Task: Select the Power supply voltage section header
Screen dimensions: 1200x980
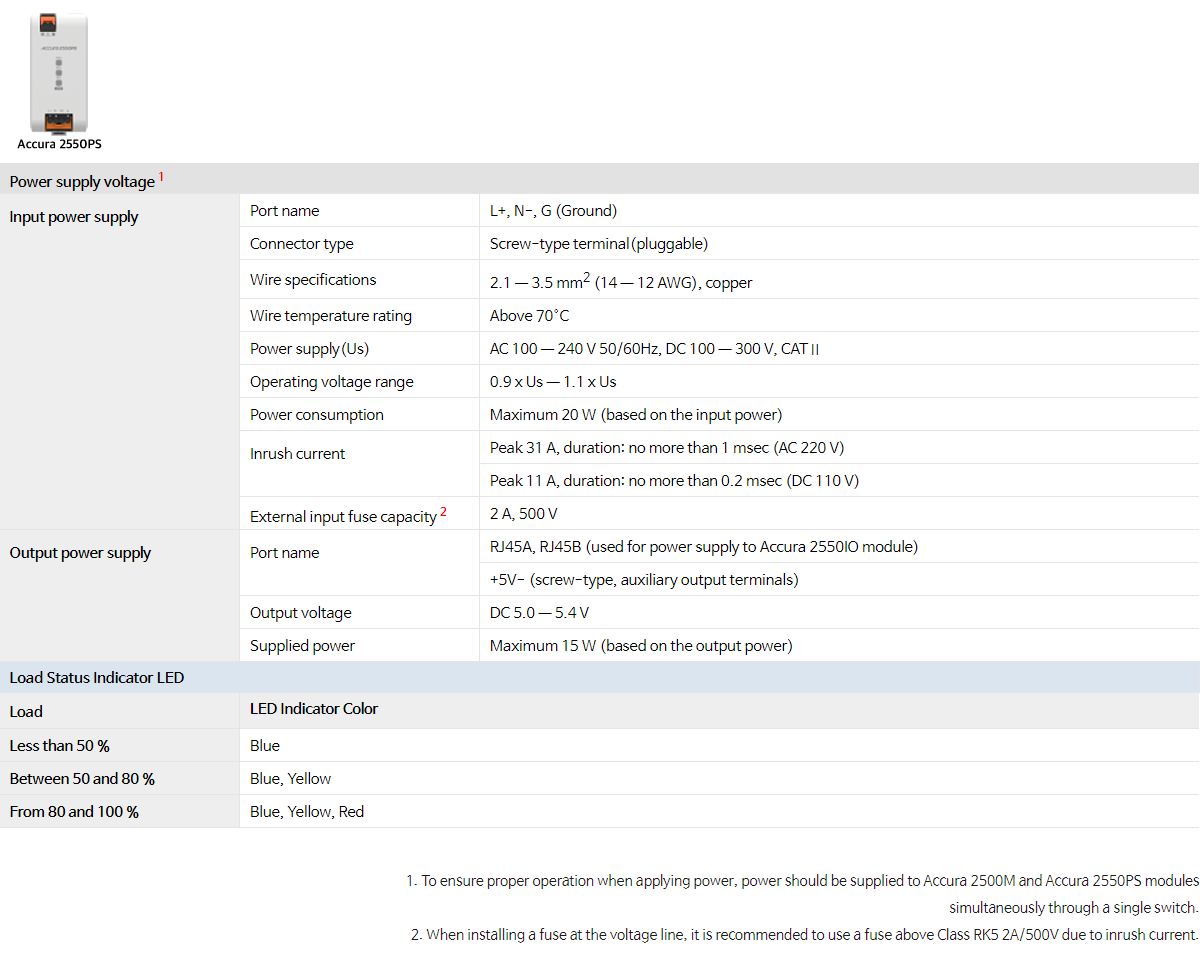Action: [x=82, y=182]
